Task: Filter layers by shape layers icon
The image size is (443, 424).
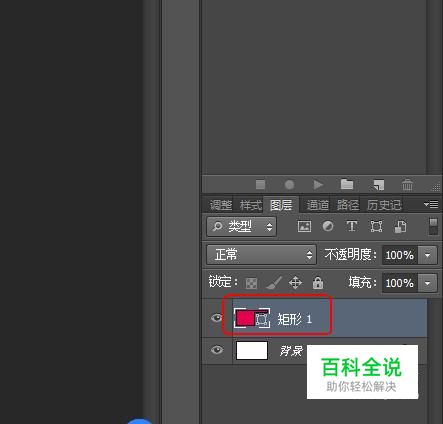Action: [376, 227]
